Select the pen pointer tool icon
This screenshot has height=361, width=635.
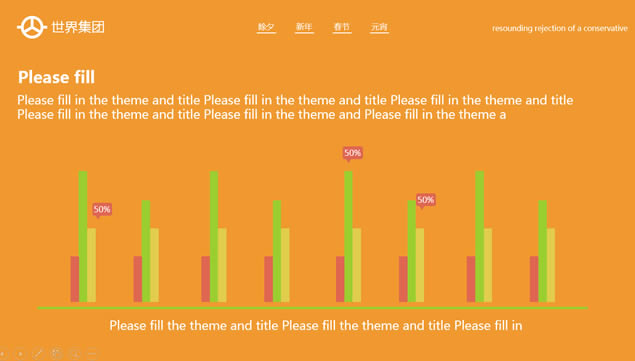38,354
